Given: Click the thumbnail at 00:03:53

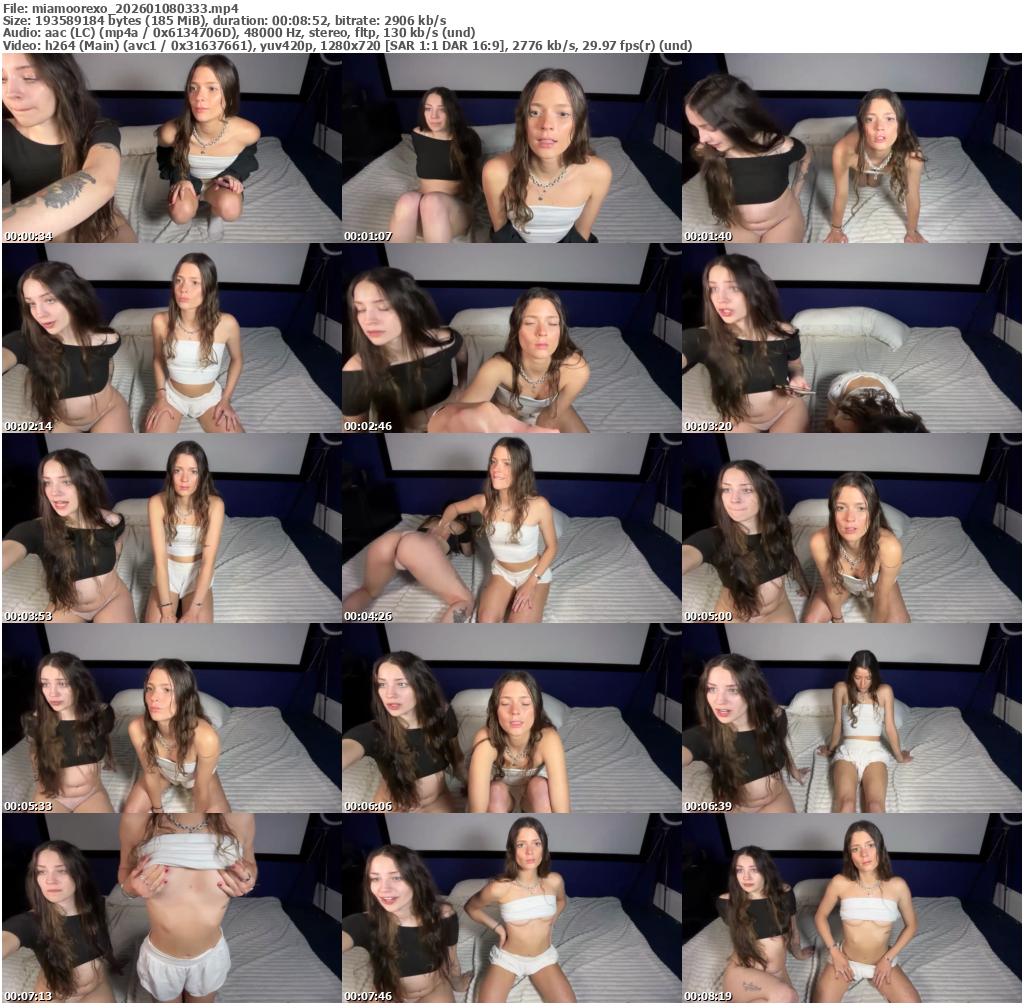Looking at the screenshot, I should (x=171, y=528).
